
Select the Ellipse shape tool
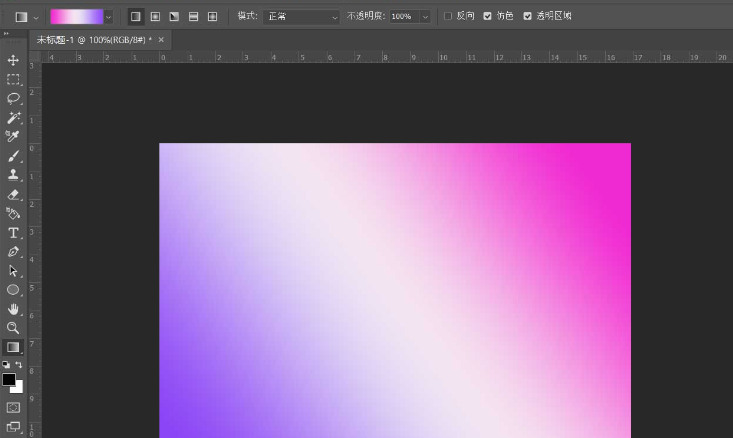13,290
